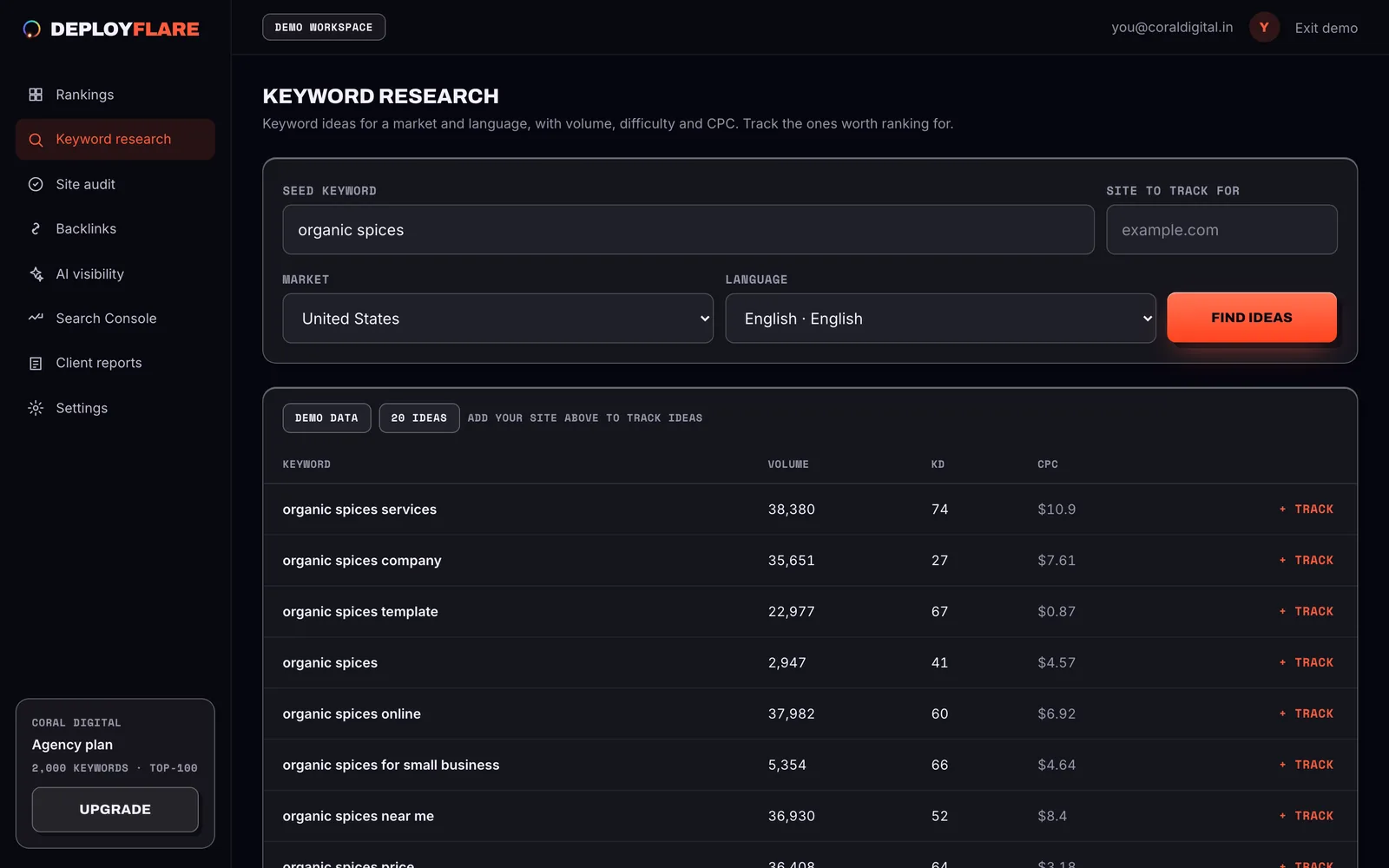Open Site audit from the sidebar
The width and height of the screenshot is (1389, 868).
point(115,184)
